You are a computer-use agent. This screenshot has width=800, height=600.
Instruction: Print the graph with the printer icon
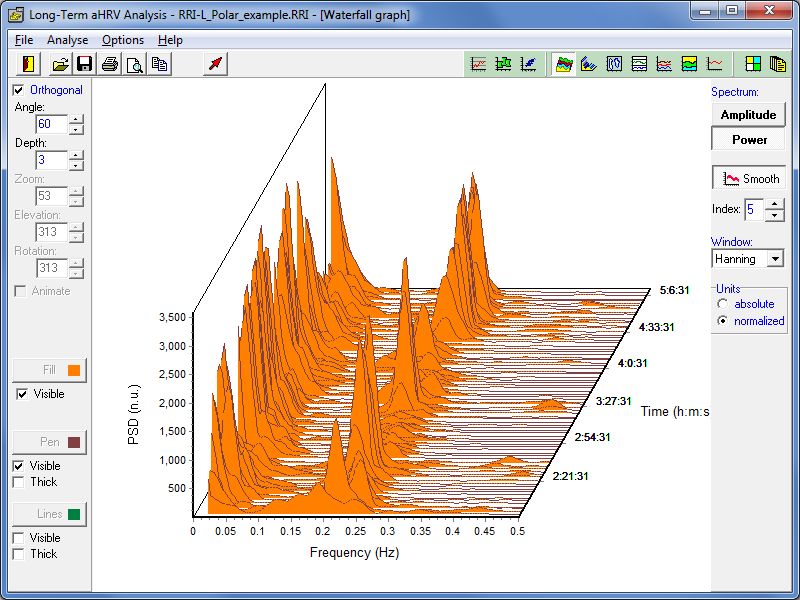click(110, 64)
